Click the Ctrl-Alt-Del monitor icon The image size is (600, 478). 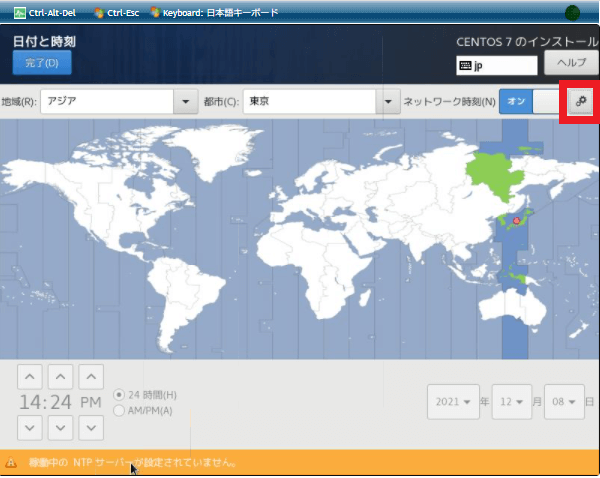click(20, 13)
